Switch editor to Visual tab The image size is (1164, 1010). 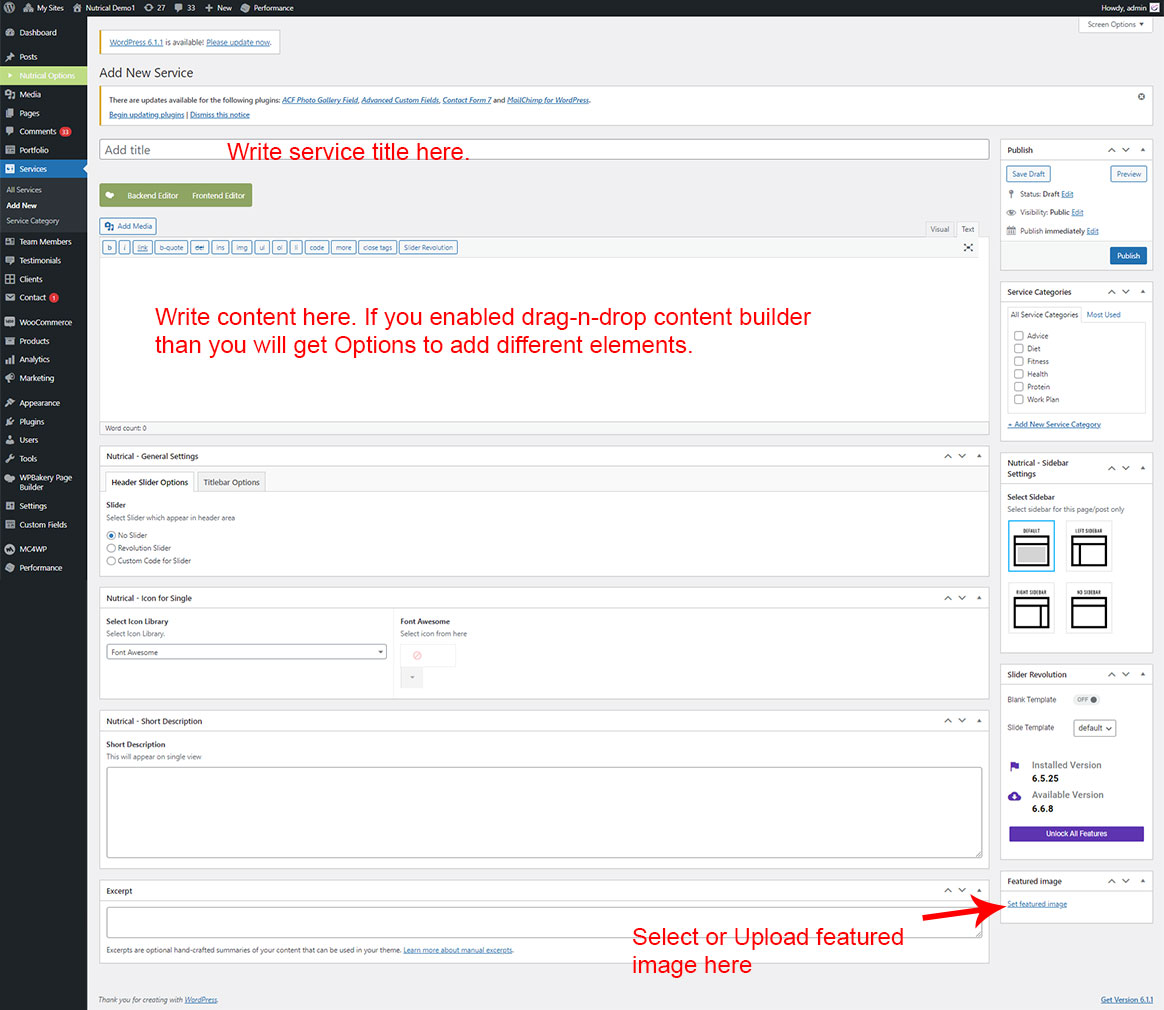click(x=939, y=229)
